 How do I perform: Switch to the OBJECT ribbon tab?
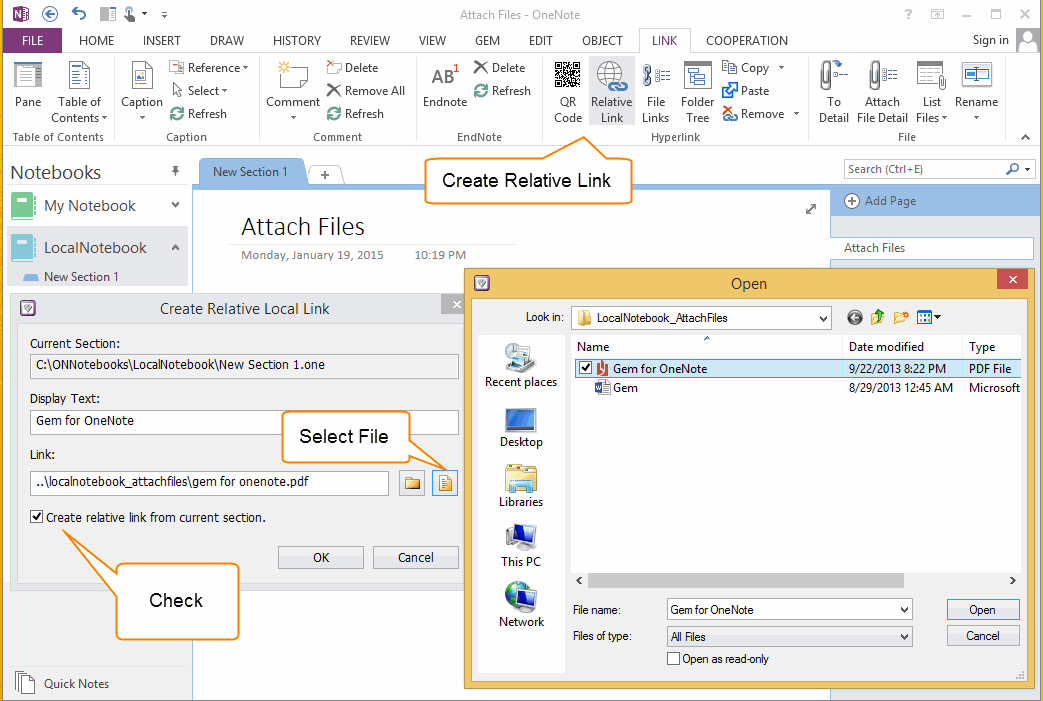tap(602, 41)
